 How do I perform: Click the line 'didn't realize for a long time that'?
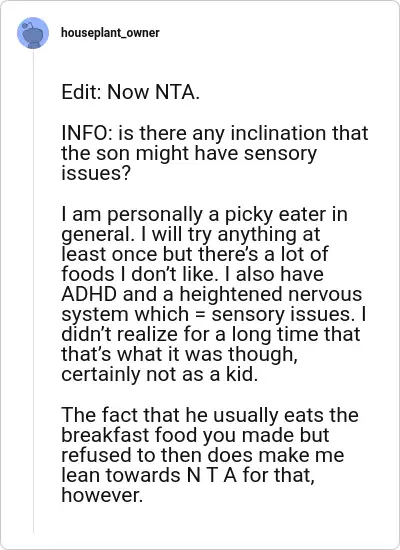[211, 334]
